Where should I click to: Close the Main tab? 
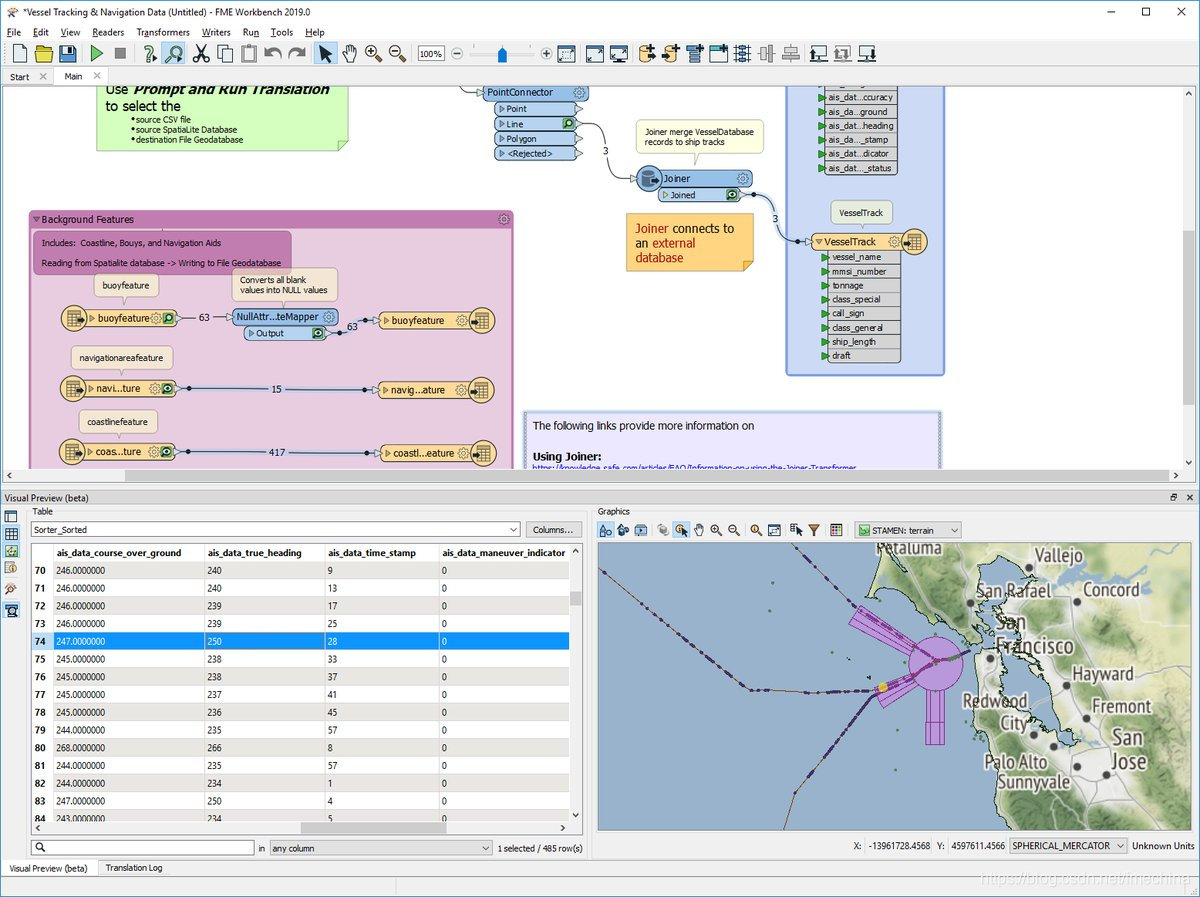97,76
